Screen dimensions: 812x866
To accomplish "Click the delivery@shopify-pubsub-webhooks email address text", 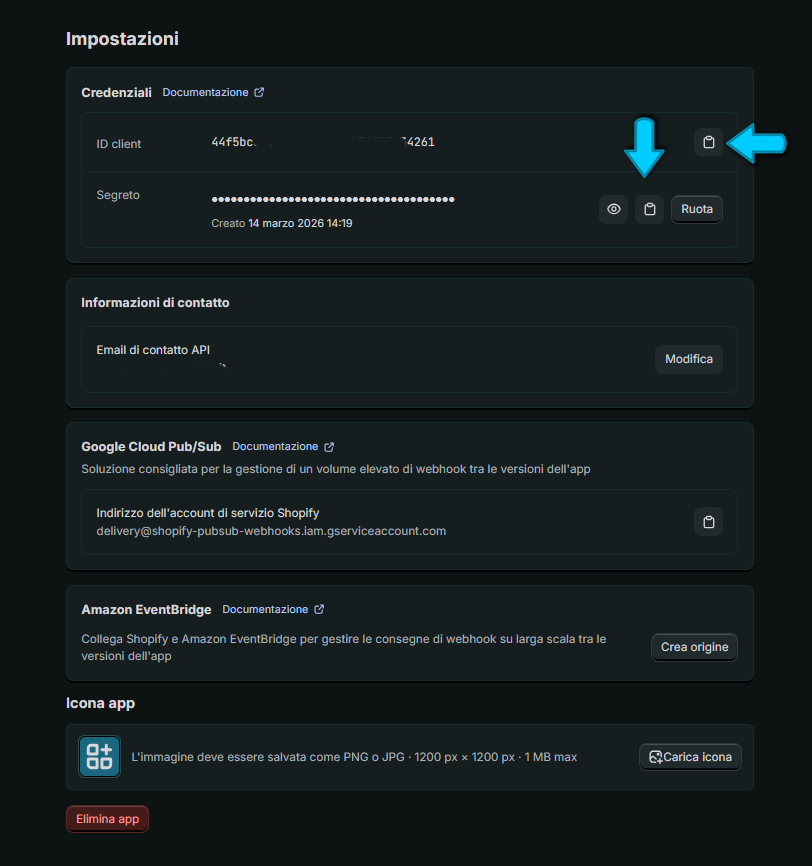I will 271,531.
